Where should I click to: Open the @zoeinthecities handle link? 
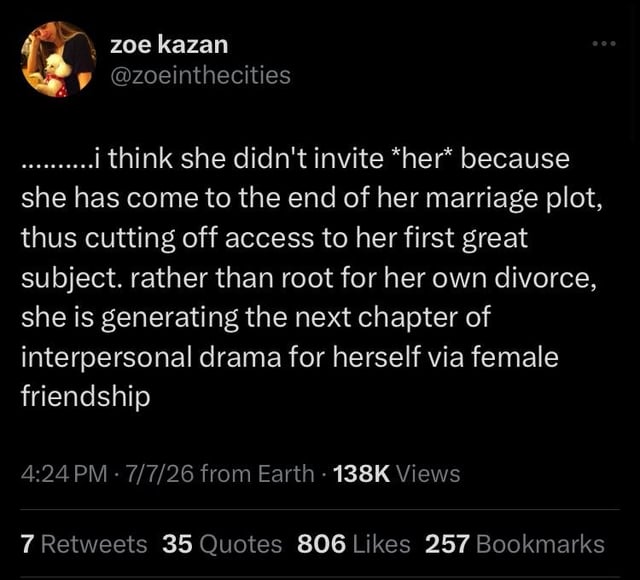click(x=200, y=76)
